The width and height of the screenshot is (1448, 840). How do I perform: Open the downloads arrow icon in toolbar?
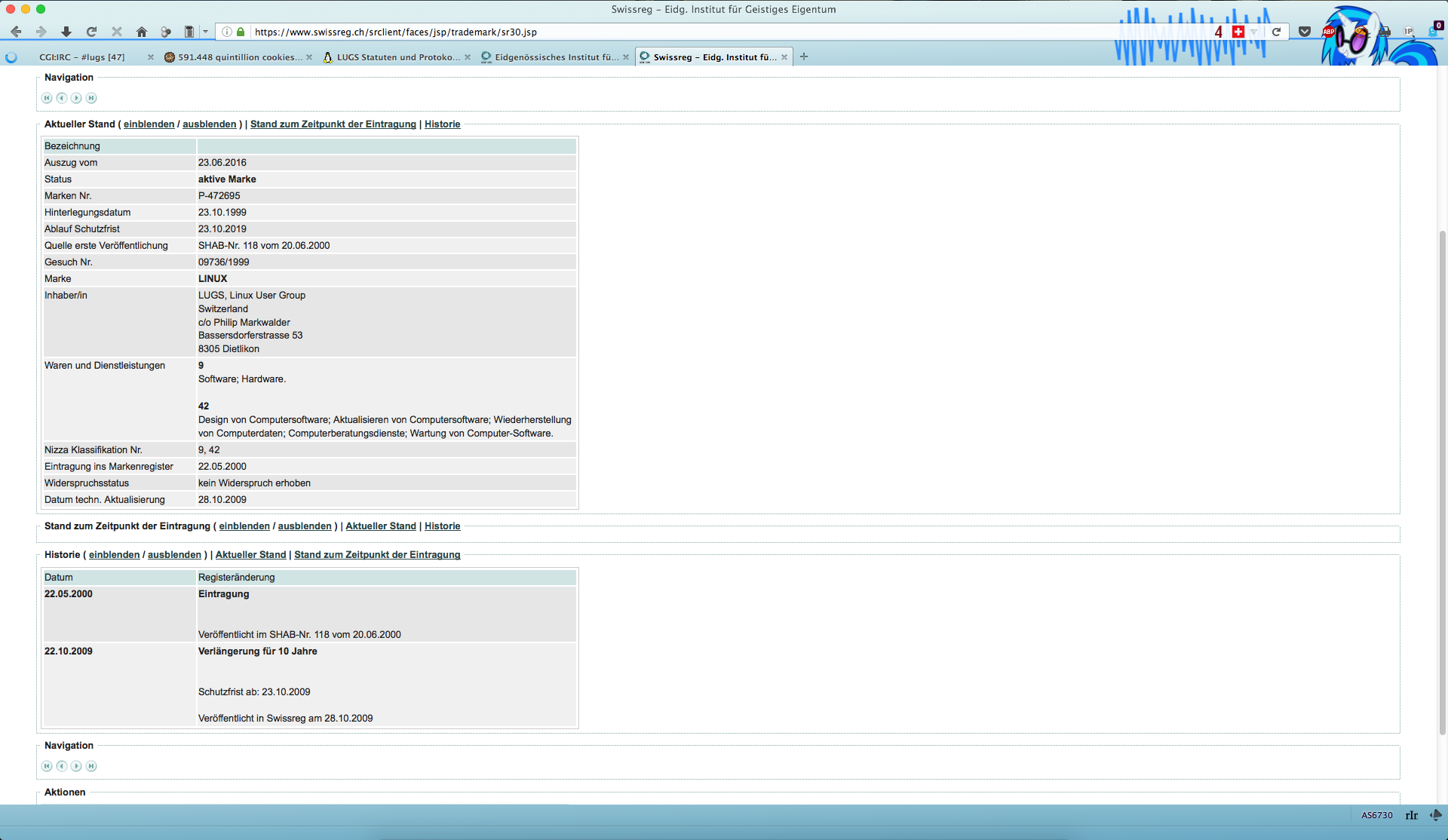(x=66, y=32)
